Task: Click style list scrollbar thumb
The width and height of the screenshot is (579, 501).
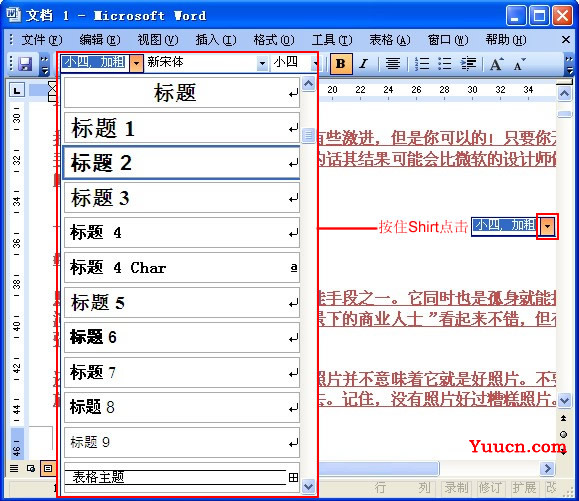Action: [x=308, y=135]
